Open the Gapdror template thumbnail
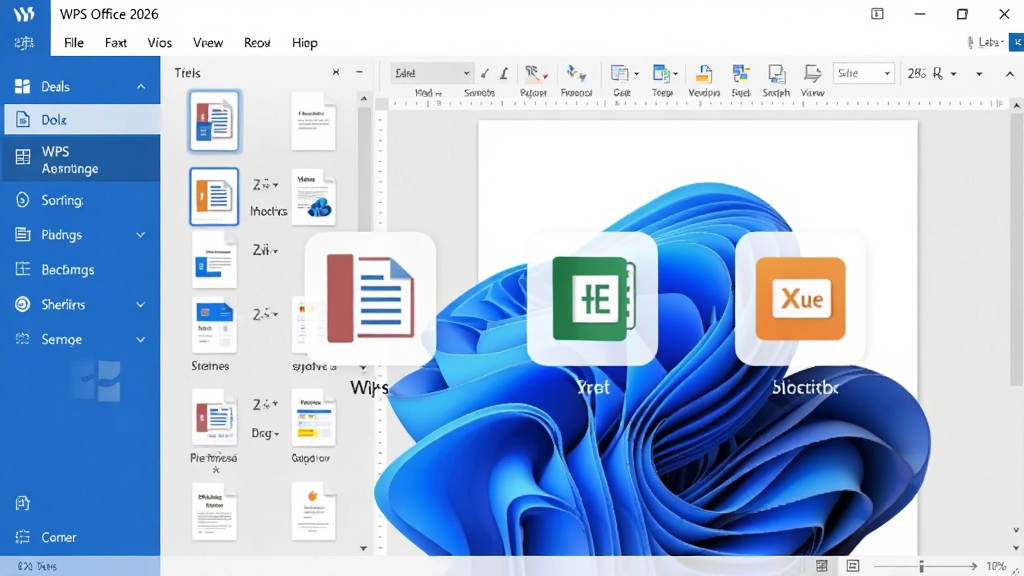Screen dimensions: 1024x576 tap(313, 418)
